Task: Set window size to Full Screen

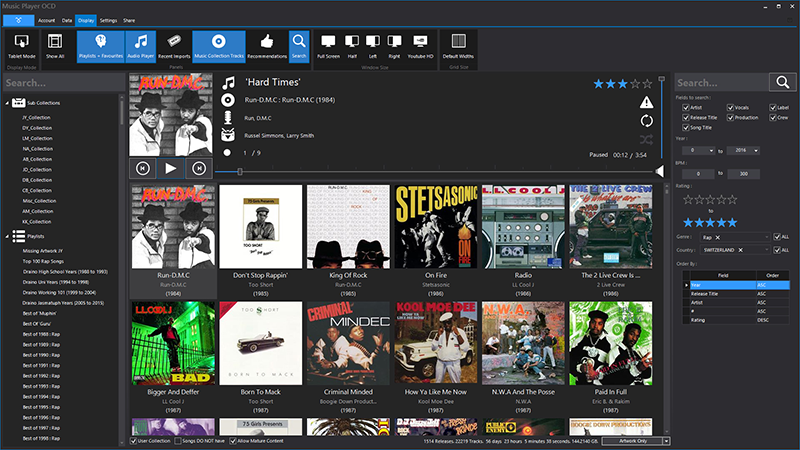Action: pos(328,46)
